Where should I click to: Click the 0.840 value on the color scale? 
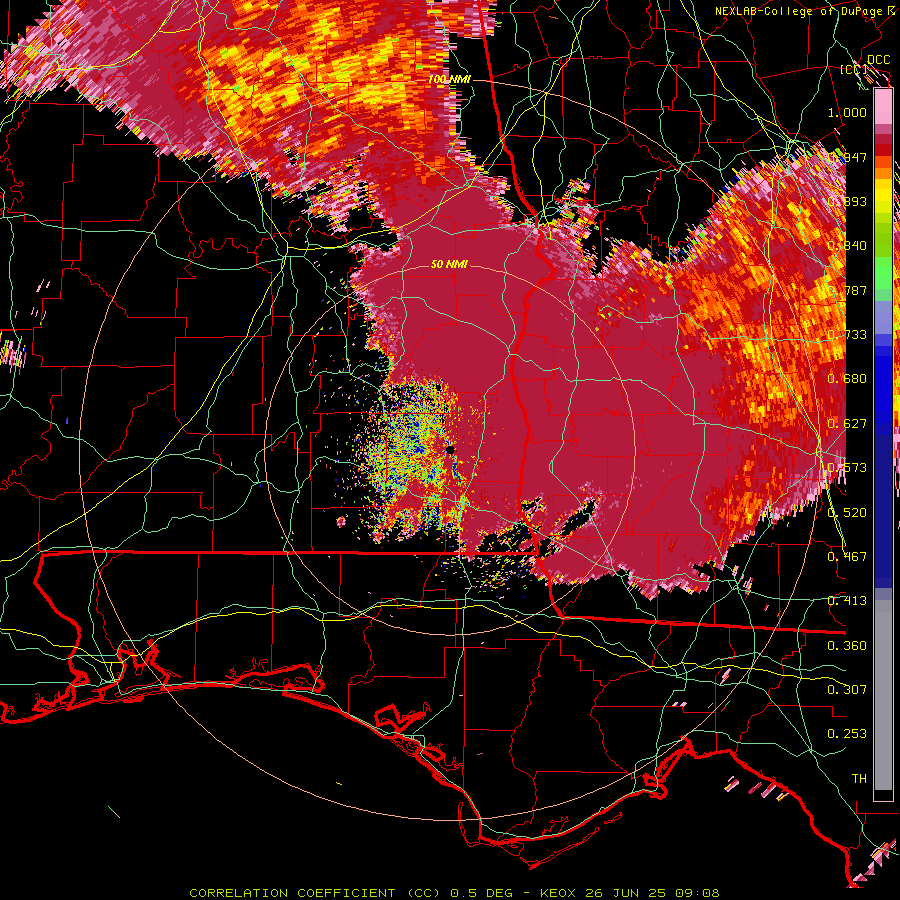pos(847,246)
